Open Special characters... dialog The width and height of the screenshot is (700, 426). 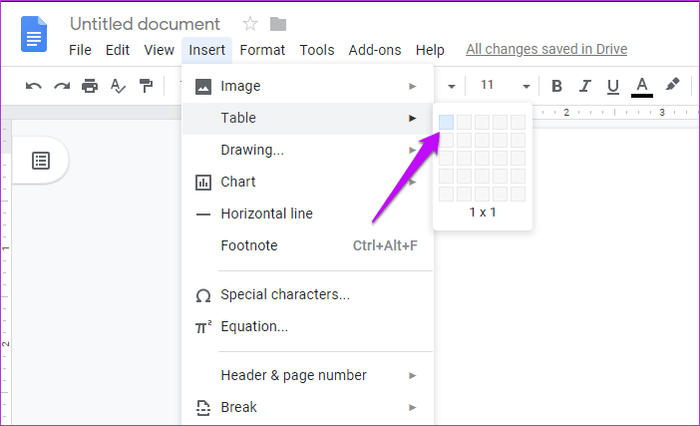pos(308,295)
